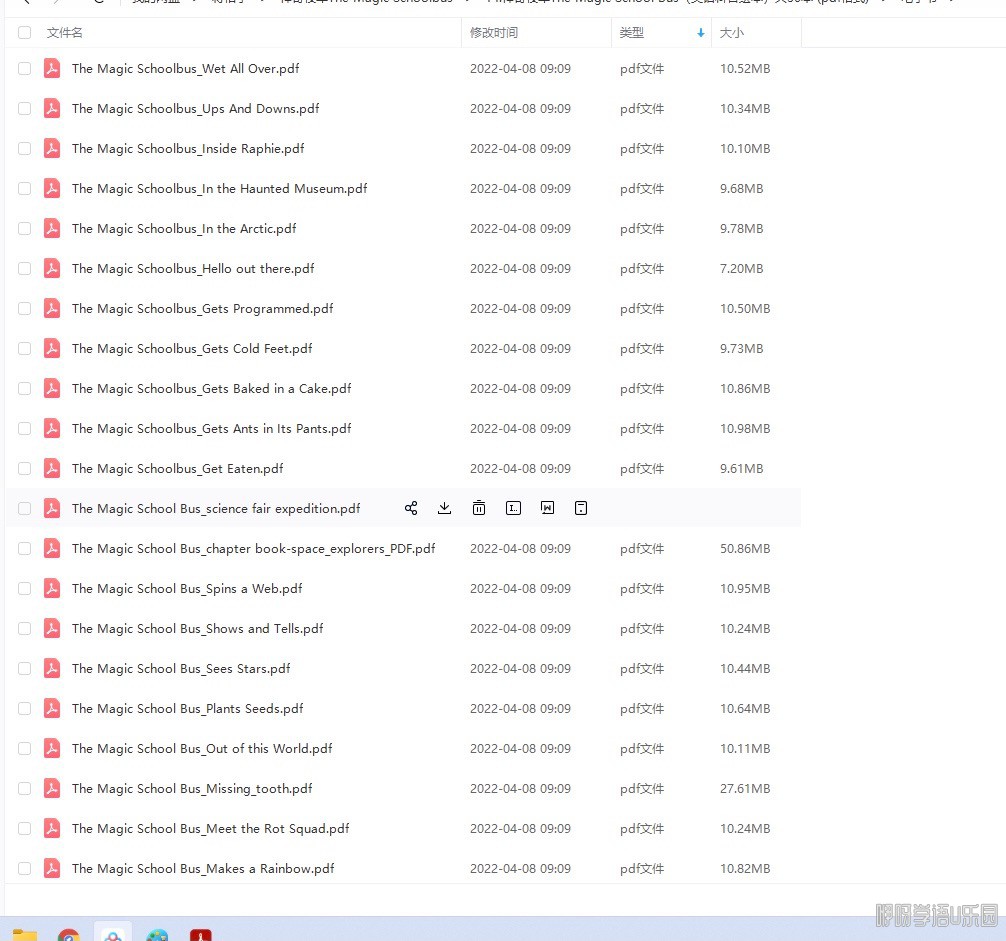Click size 27.61MB of Missing_tooth.pdf

click(x=745, y=788)
